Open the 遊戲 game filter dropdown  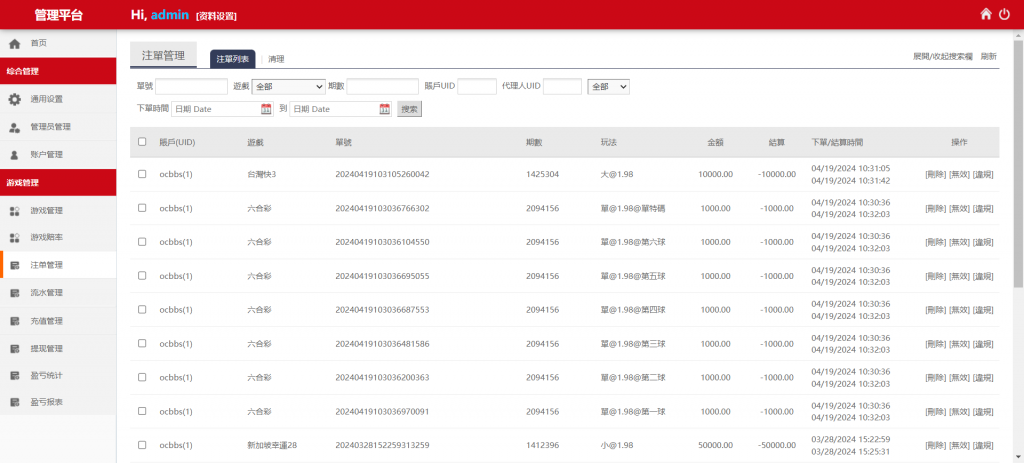pyautogui.click(x=289, y=86)
